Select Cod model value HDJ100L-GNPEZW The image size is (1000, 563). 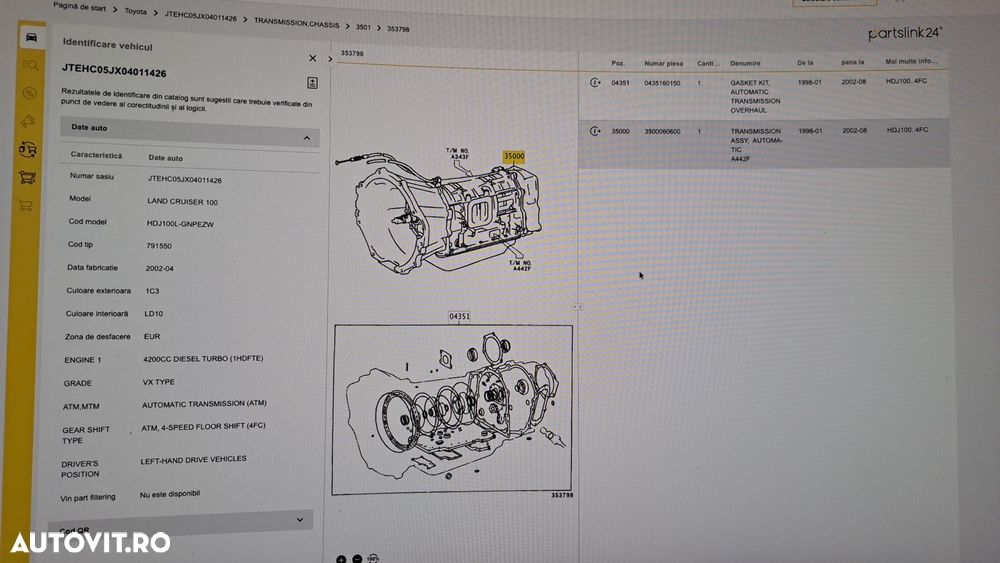pos(180,224)
